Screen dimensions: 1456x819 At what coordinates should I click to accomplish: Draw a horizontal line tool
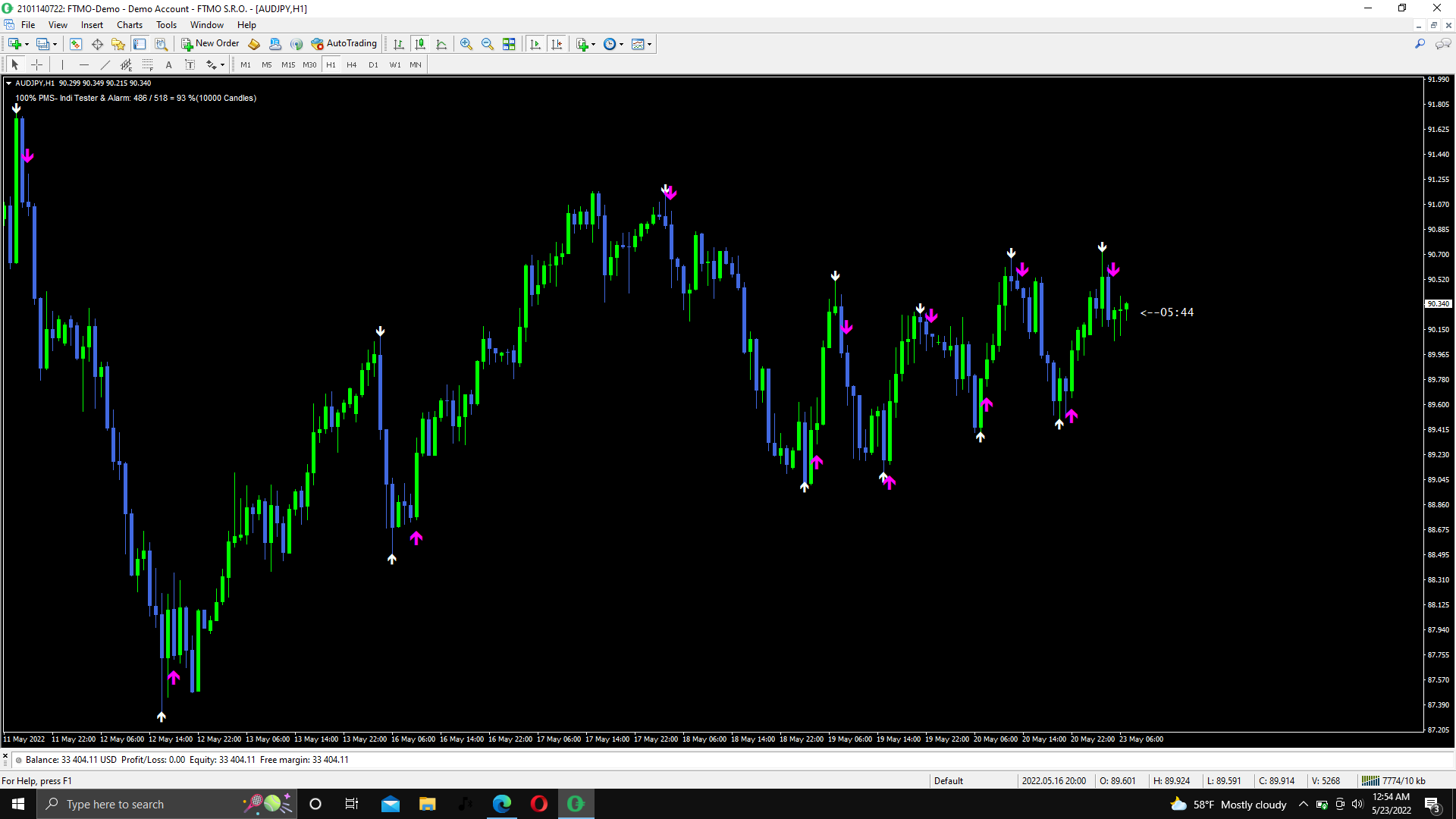(x=84, y=65)
